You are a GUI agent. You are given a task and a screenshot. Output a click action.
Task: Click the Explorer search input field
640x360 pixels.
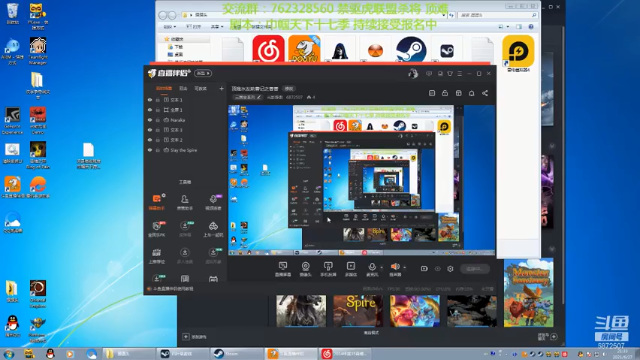point(498,15)
